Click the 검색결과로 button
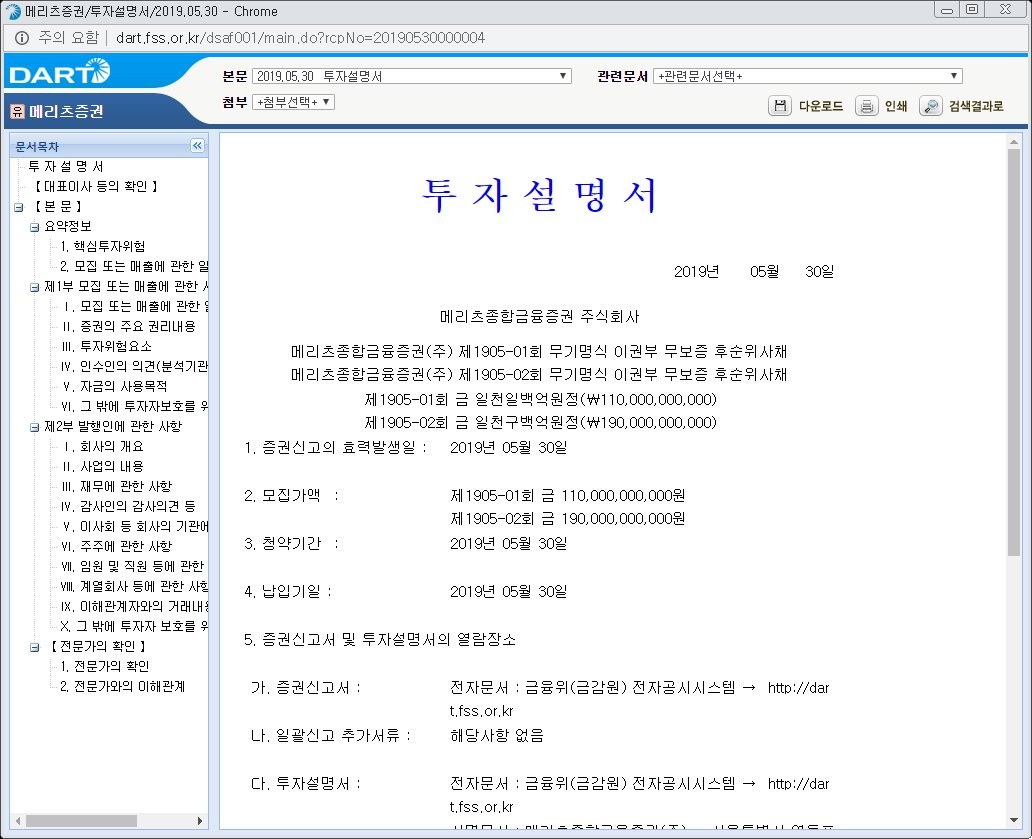 point(975,106)
